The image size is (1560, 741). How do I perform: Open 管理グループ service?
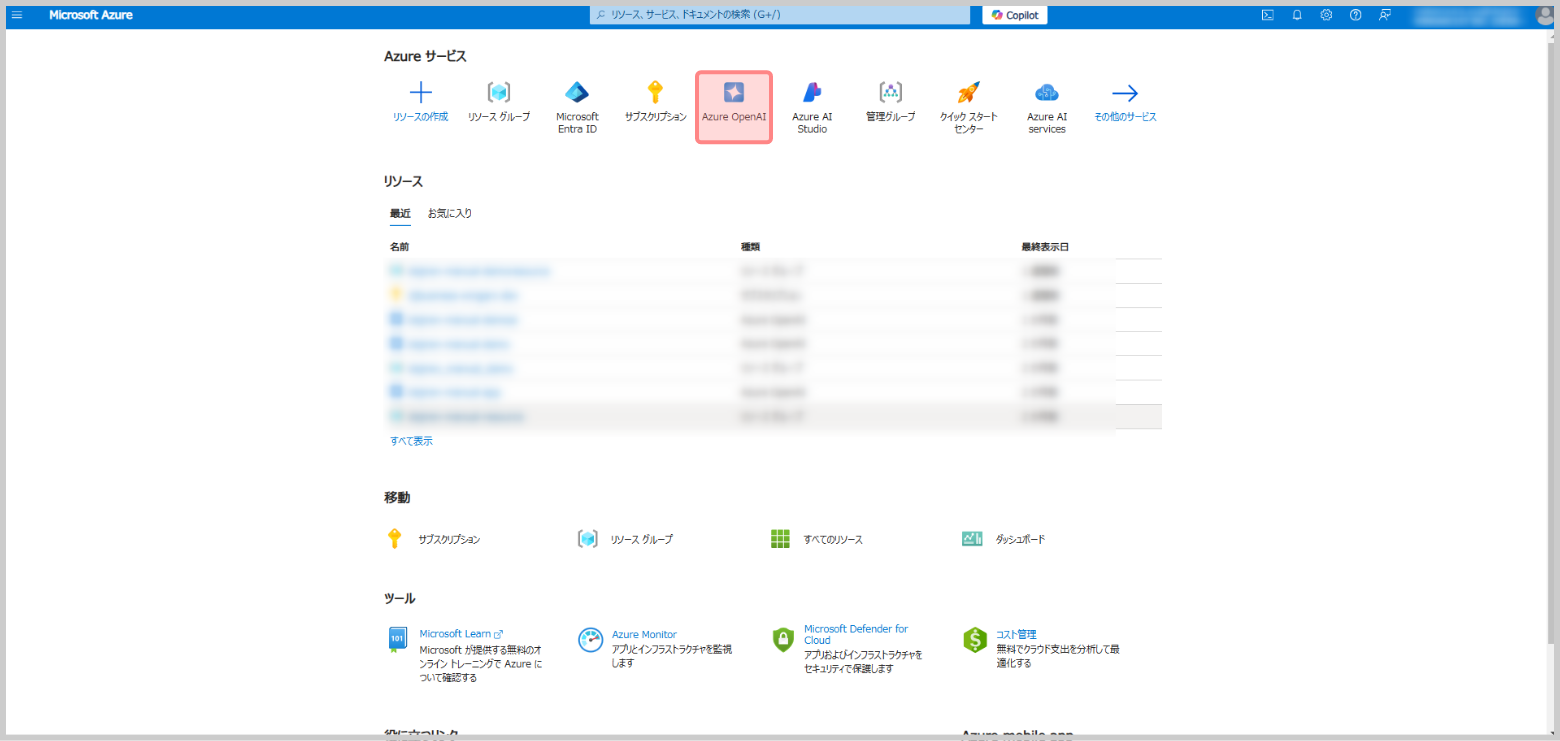click(890, 103)
